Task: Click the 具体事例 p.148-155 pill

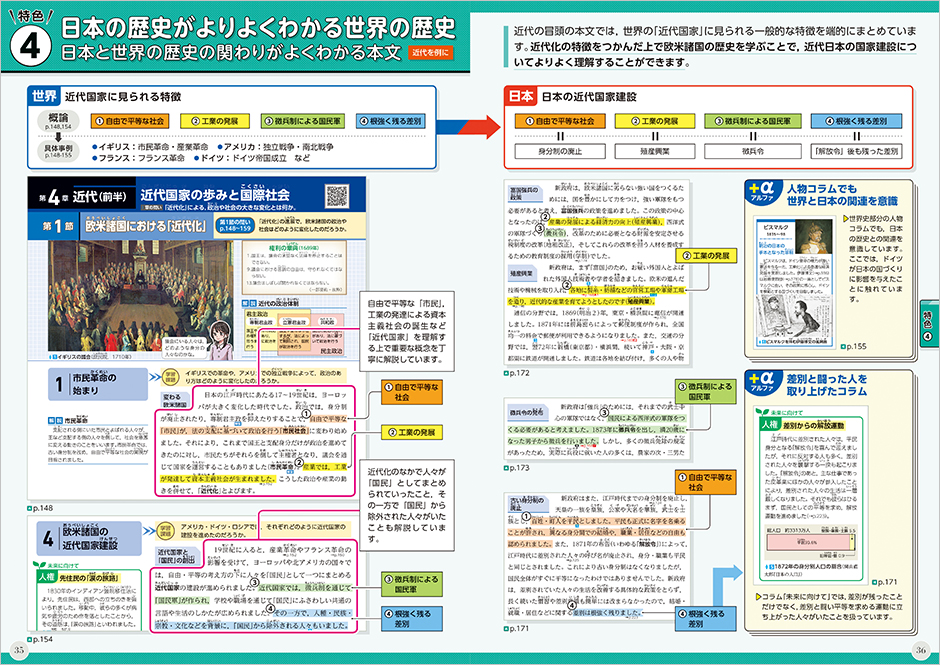Action: [58, 151]
